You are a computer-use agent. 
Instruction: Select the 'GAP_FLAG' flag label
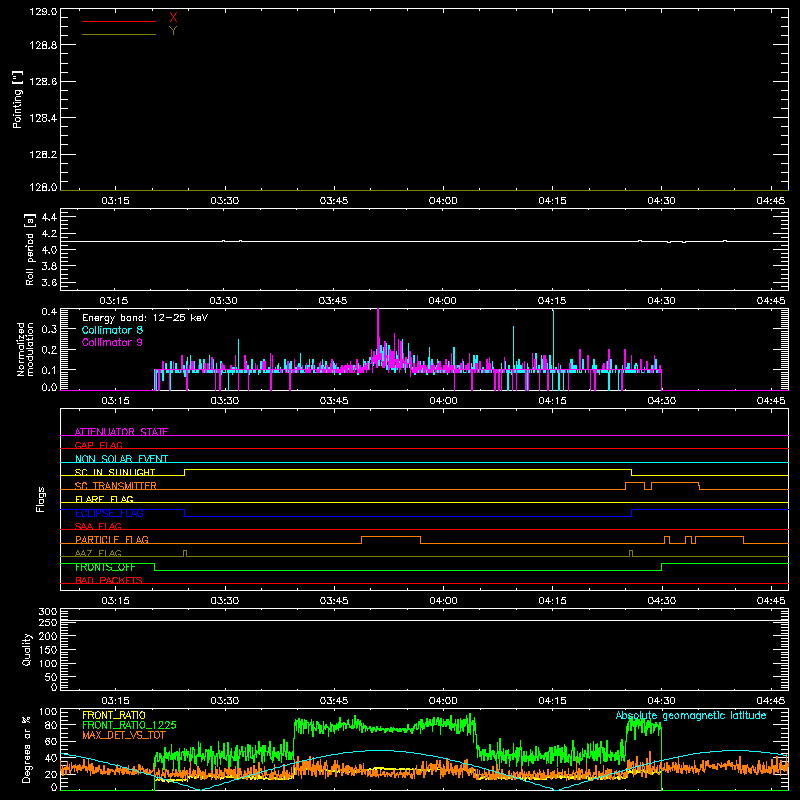click(x=98, y=445)
